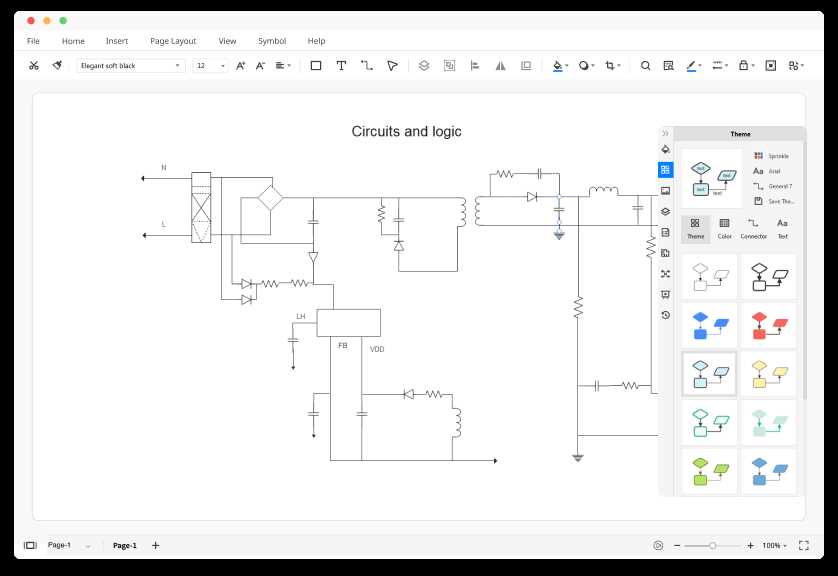Click the highlighted Theme side panel icon
Image resolution: width=838 pixels, height=576 pixels.
[665, 170]
